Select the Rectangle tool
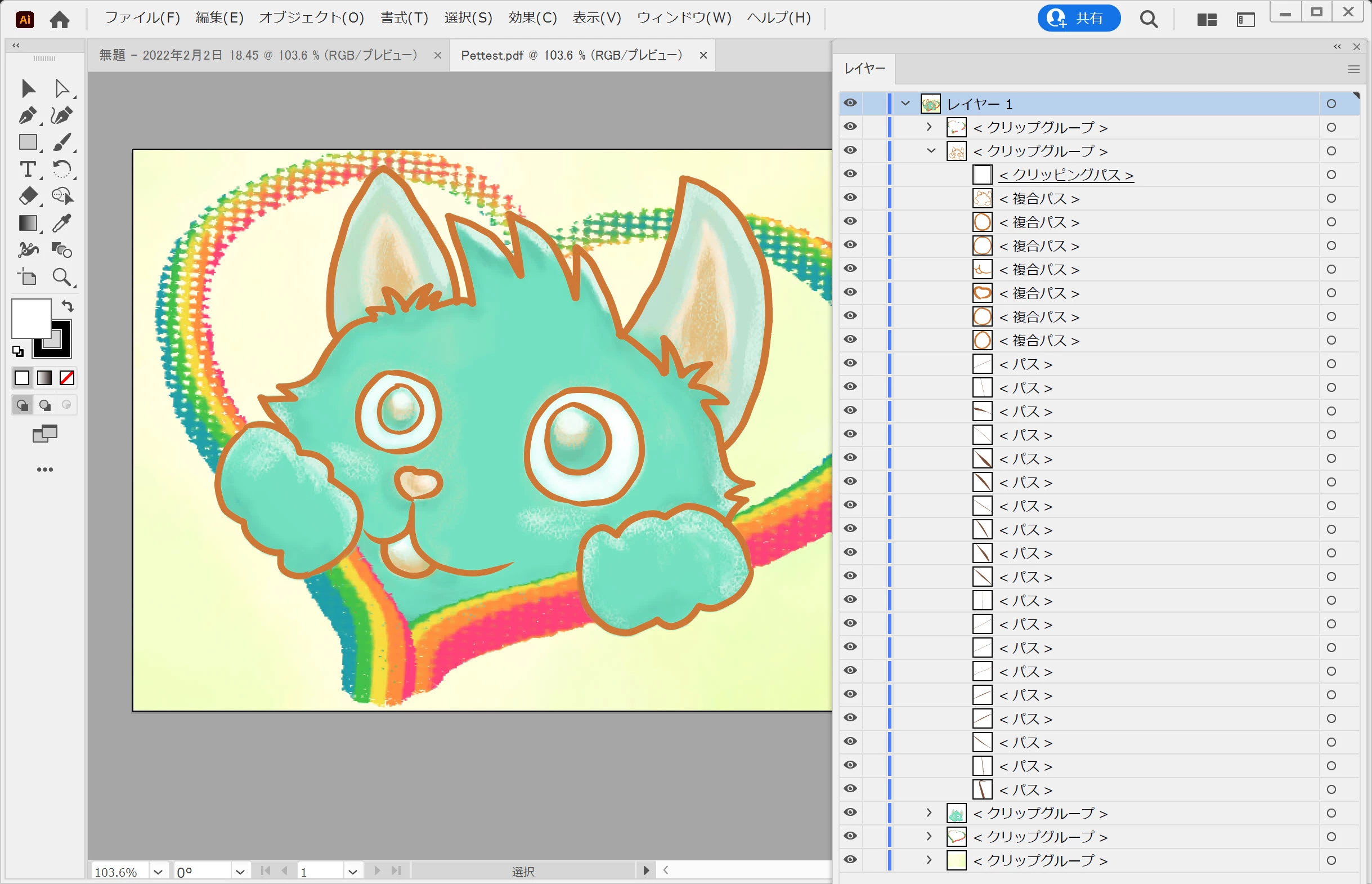 click(28, 142)
